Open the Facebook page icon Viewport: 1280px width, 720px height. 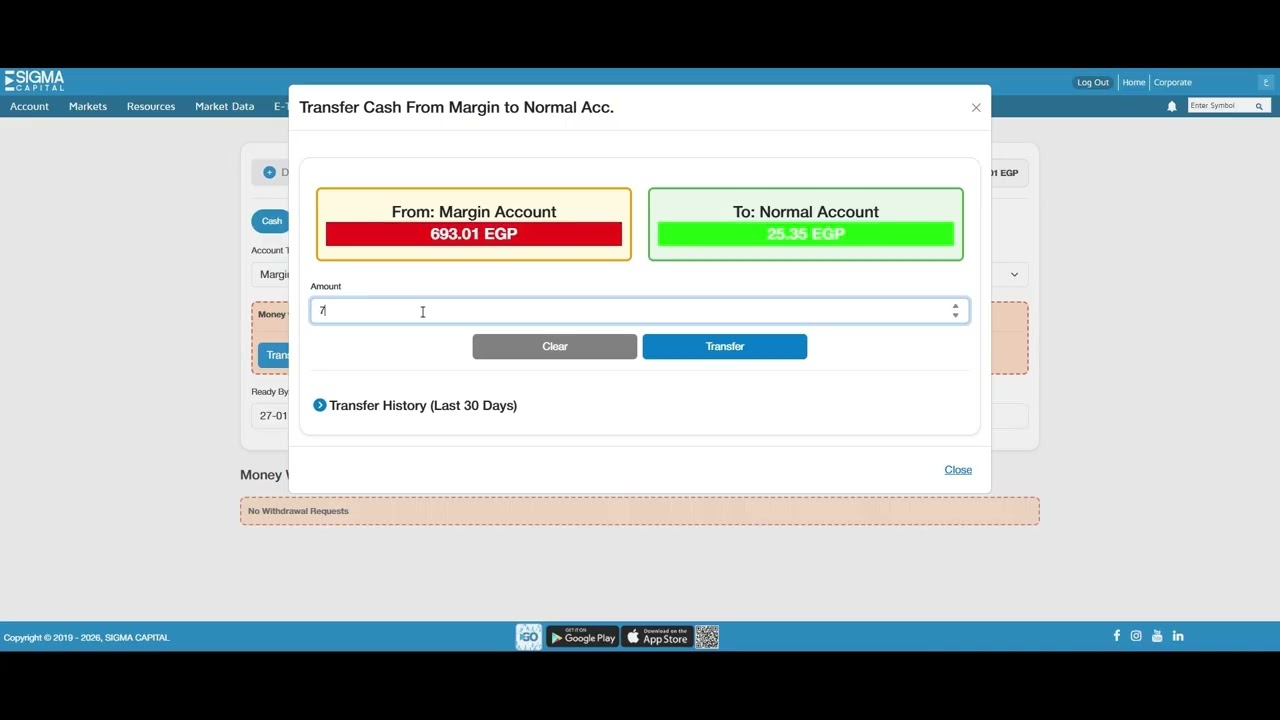click(x=1116, y=636)
